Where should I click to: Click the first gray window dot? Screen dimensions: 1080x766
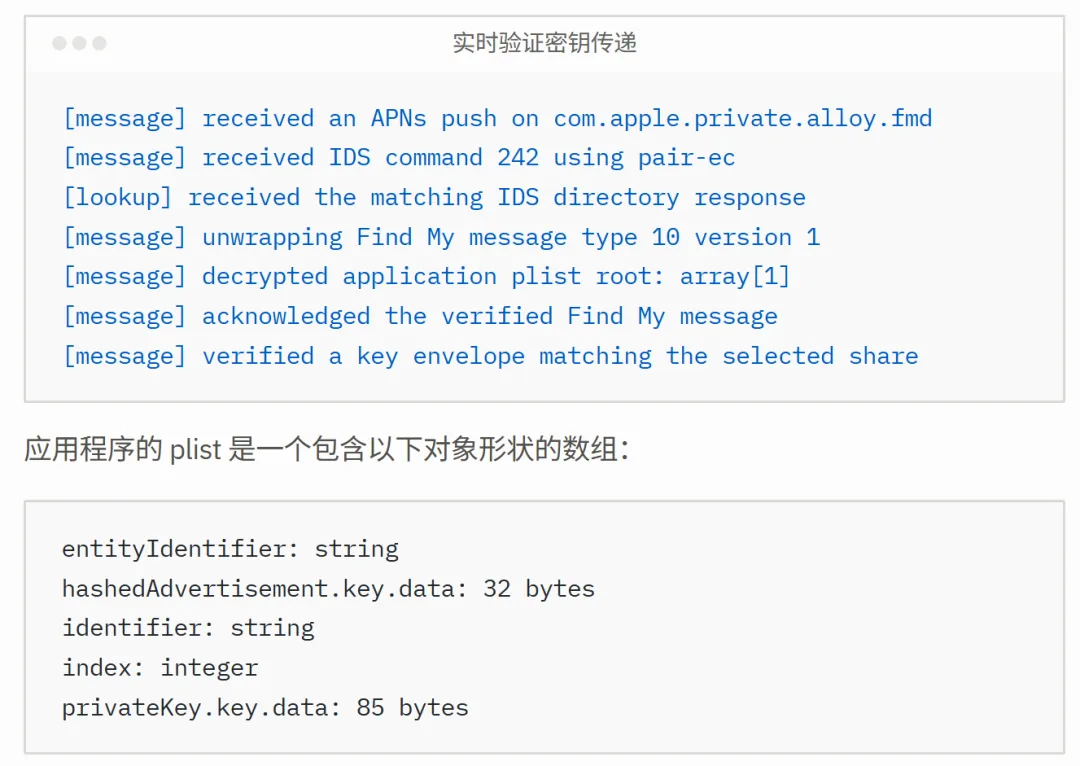(59, 43)
